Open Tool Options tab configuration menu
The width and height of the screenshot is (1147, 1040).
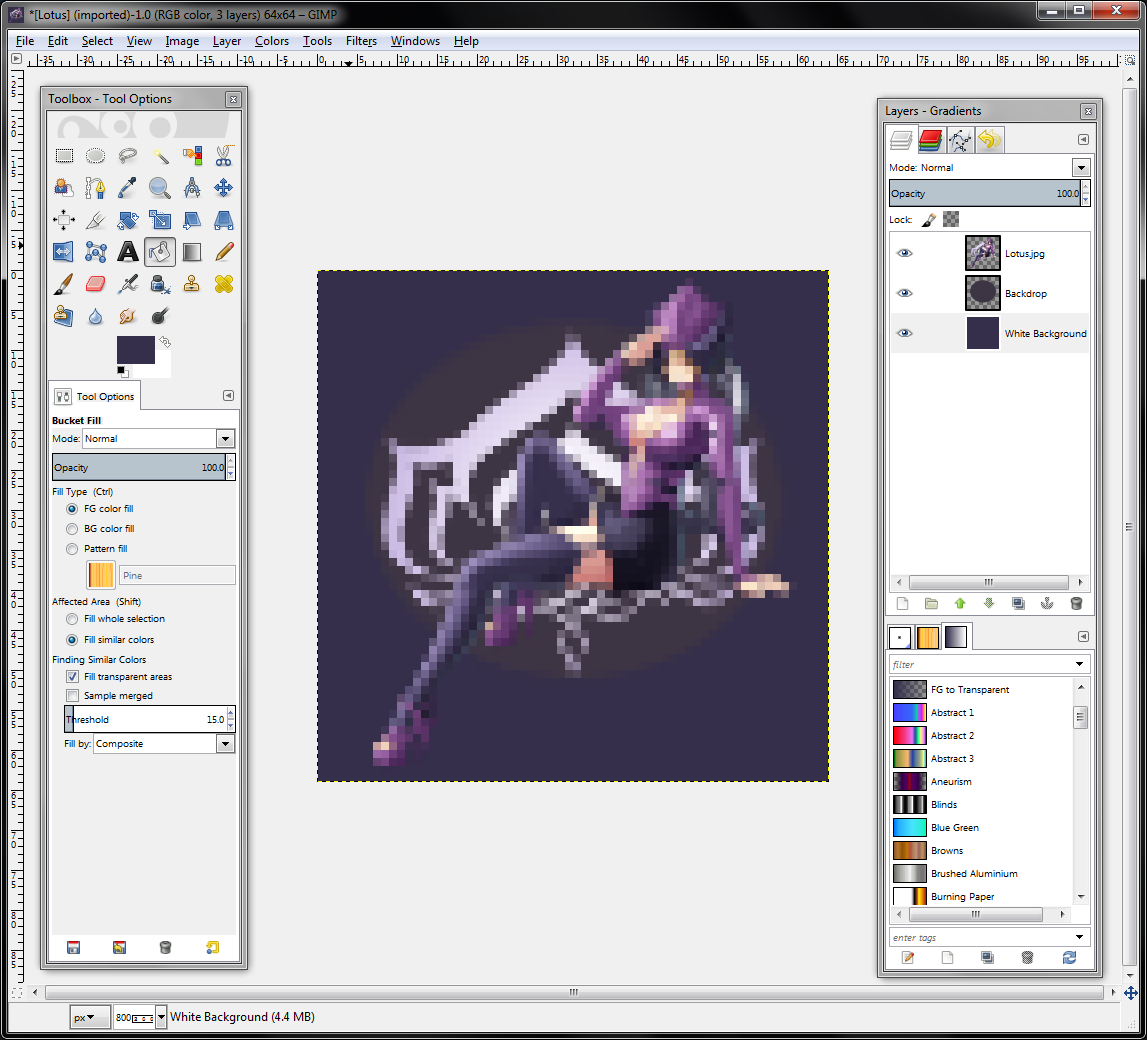pyautogui.click(x=228, y=396)
